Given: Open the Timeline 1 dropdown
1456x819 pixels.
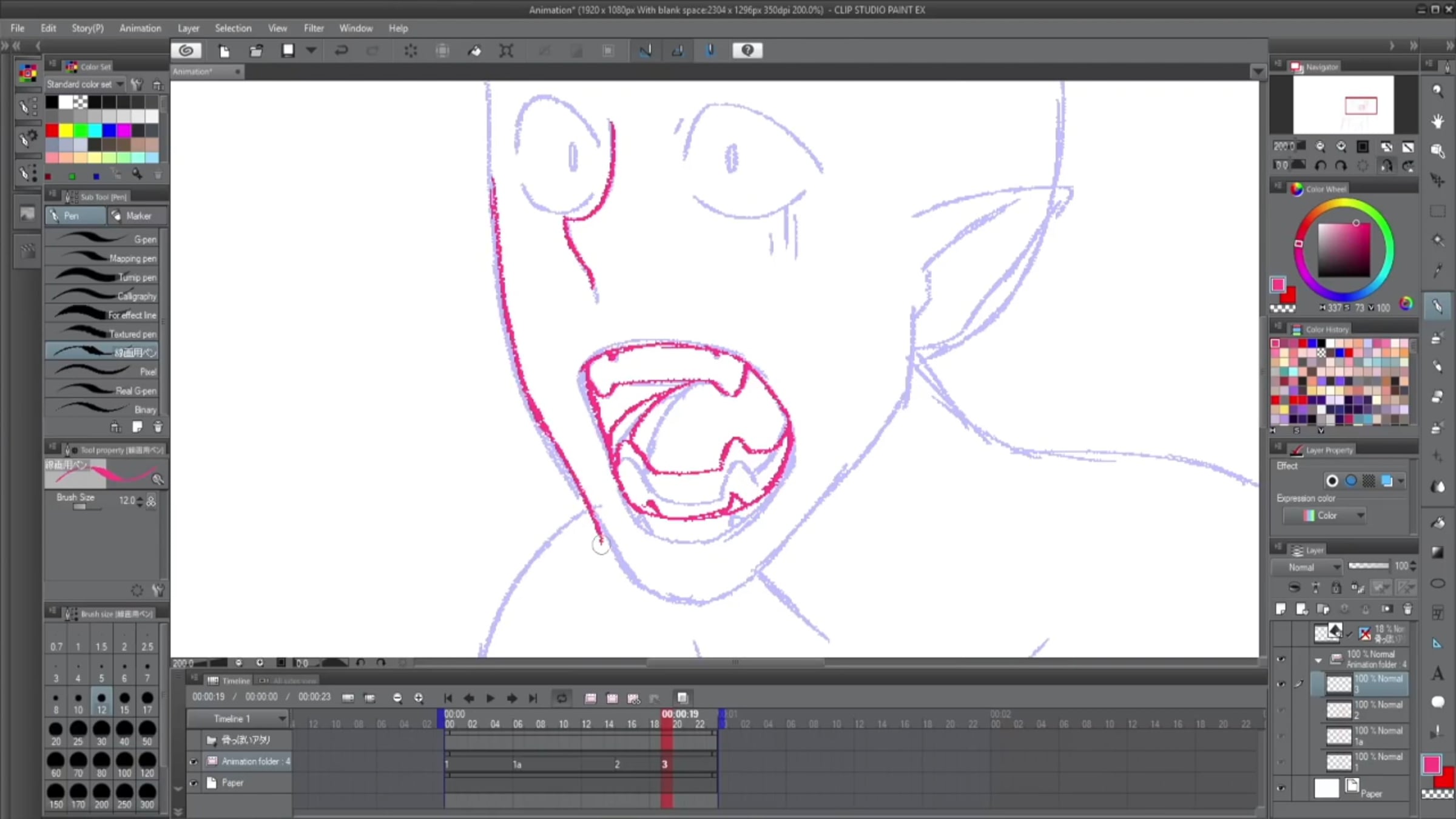Looking at the screenshot, I should click(281, 718).
